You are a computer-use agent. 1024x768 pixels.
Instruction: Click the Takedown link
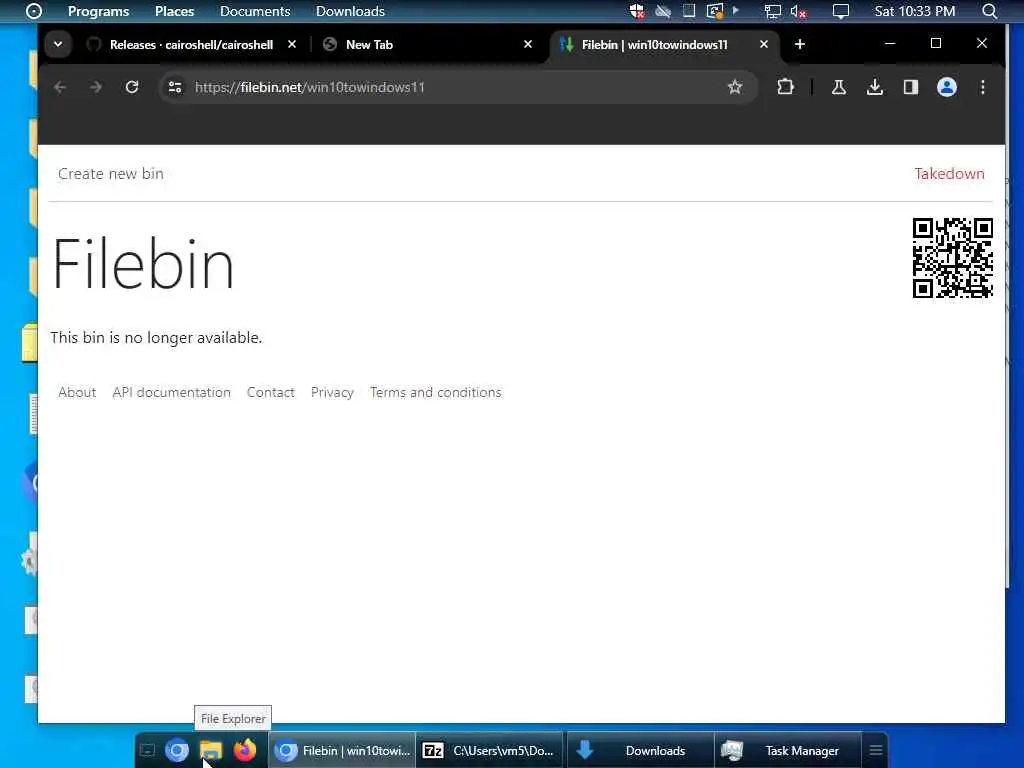tap(949, 174)
